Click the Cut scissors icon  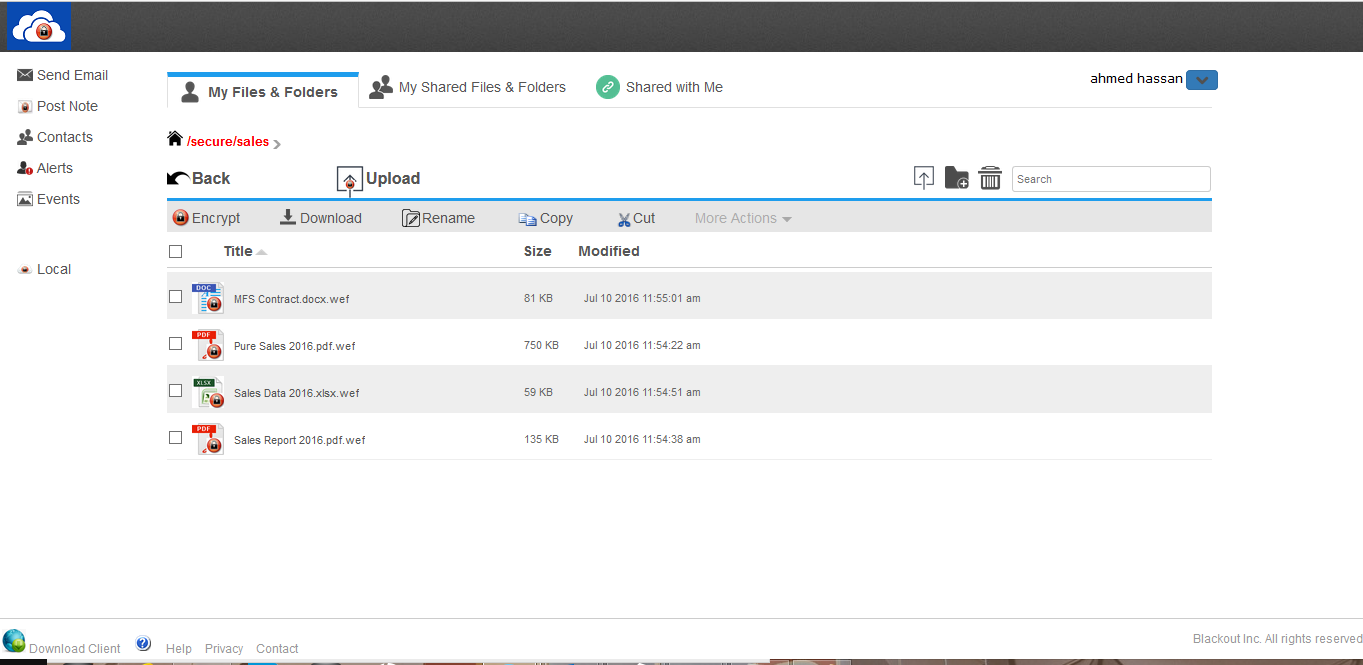[625, 217]
